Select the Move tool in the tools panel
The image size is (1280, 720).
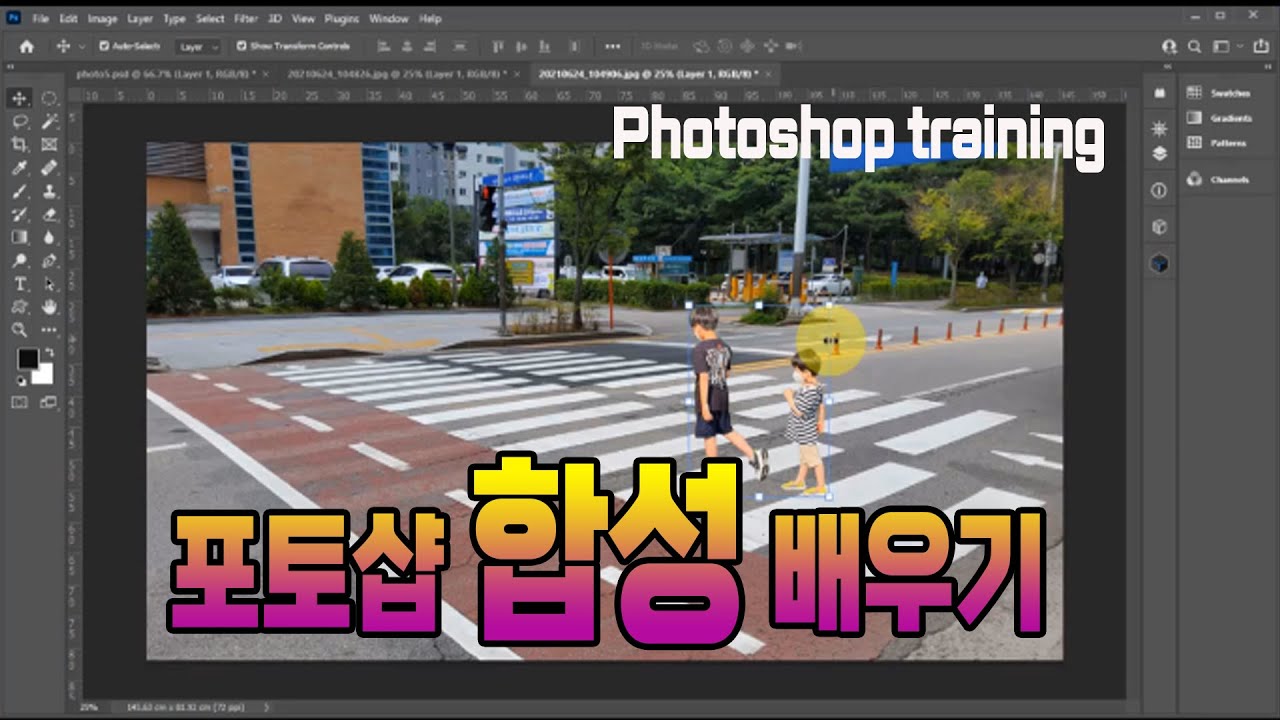(19, 98)
